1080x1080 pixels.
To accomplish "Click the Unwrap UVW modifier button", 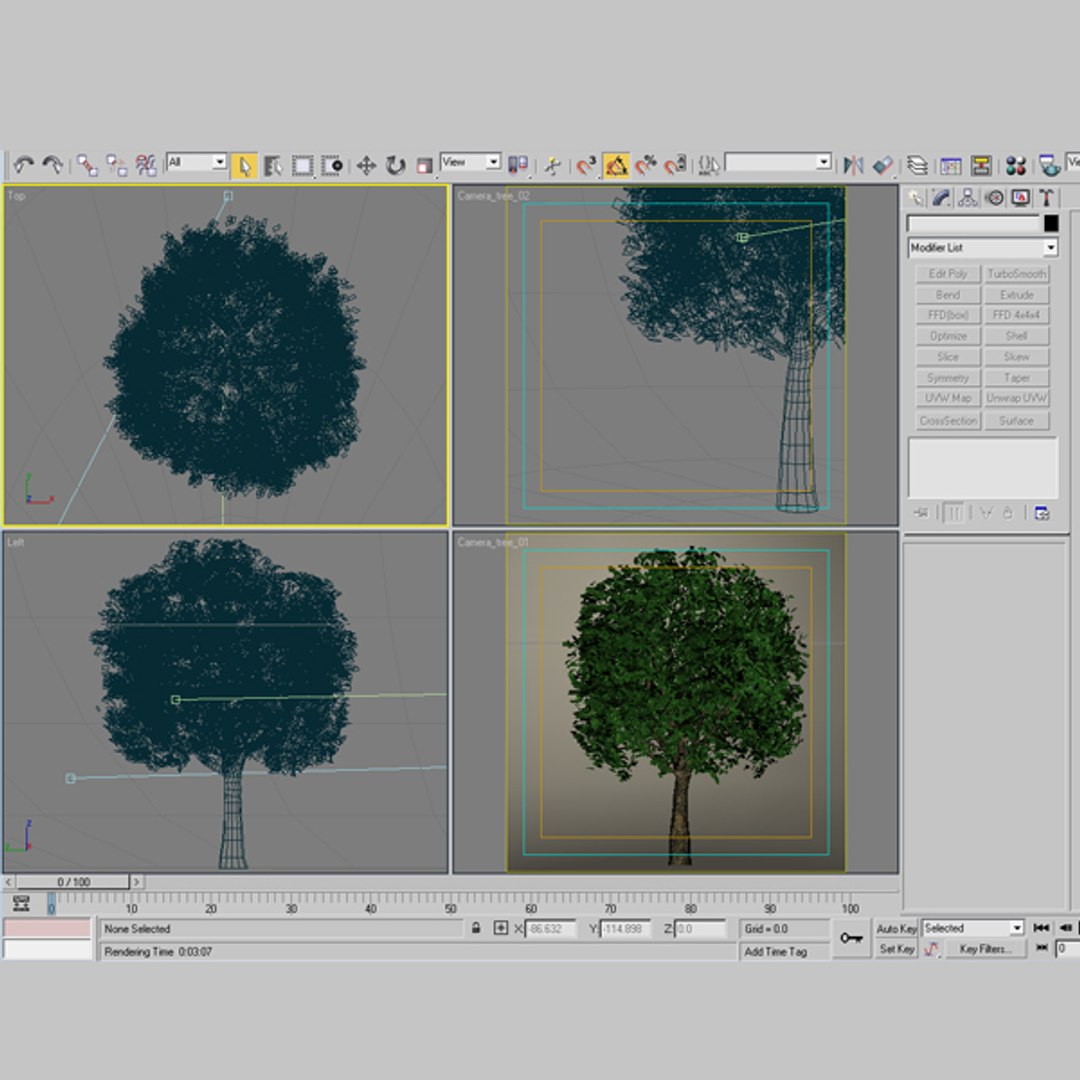I will 1017,398.
